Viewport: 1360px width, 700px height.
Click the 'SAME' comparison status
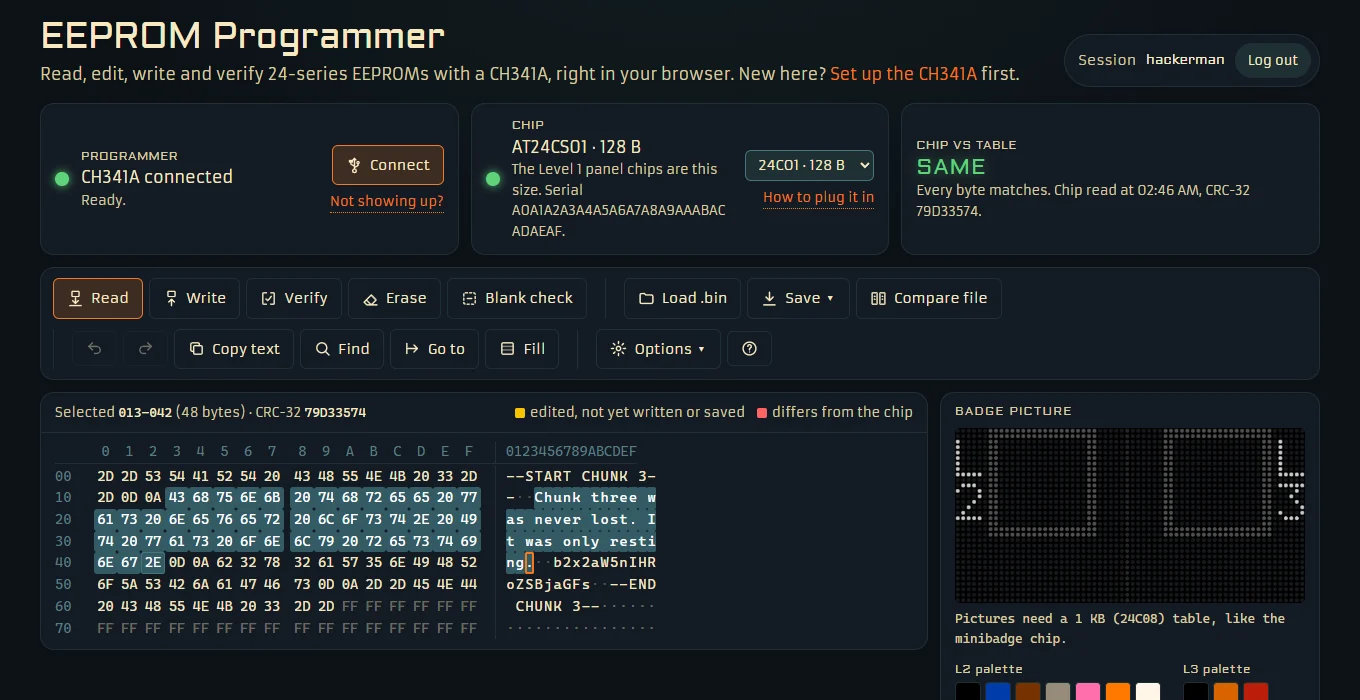951,167
